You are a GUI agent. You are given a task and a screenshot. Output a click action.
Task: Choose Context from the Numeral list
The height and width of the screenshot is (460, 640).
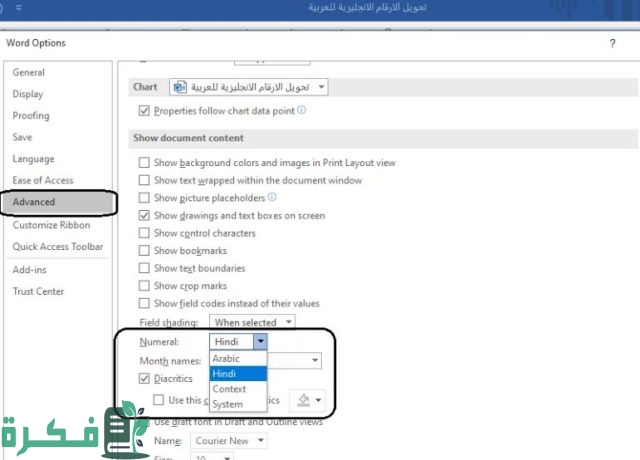tap(238, 389)
